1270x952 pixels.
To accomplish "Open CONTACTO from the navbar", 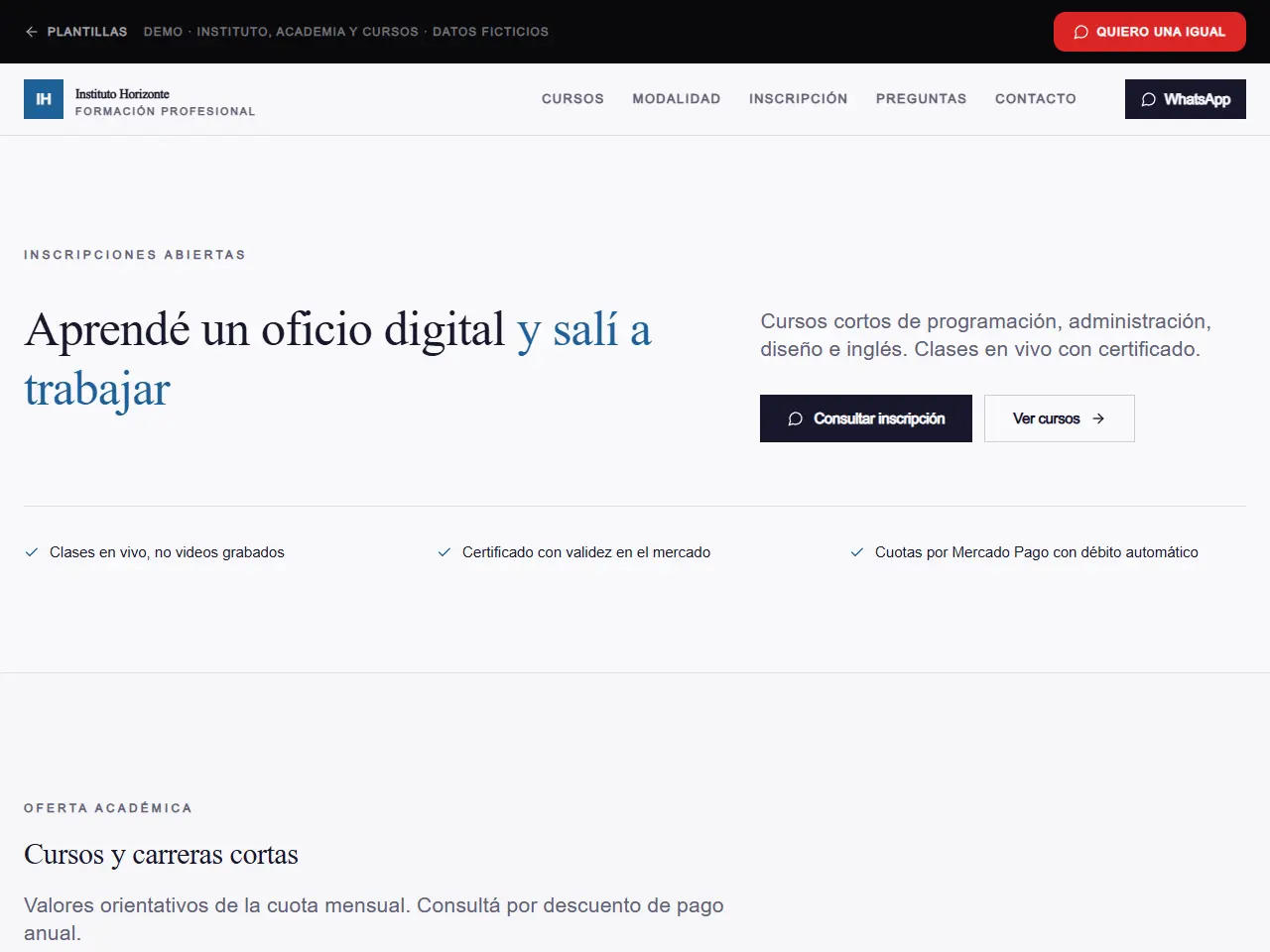I will [x=1036, y=99].
